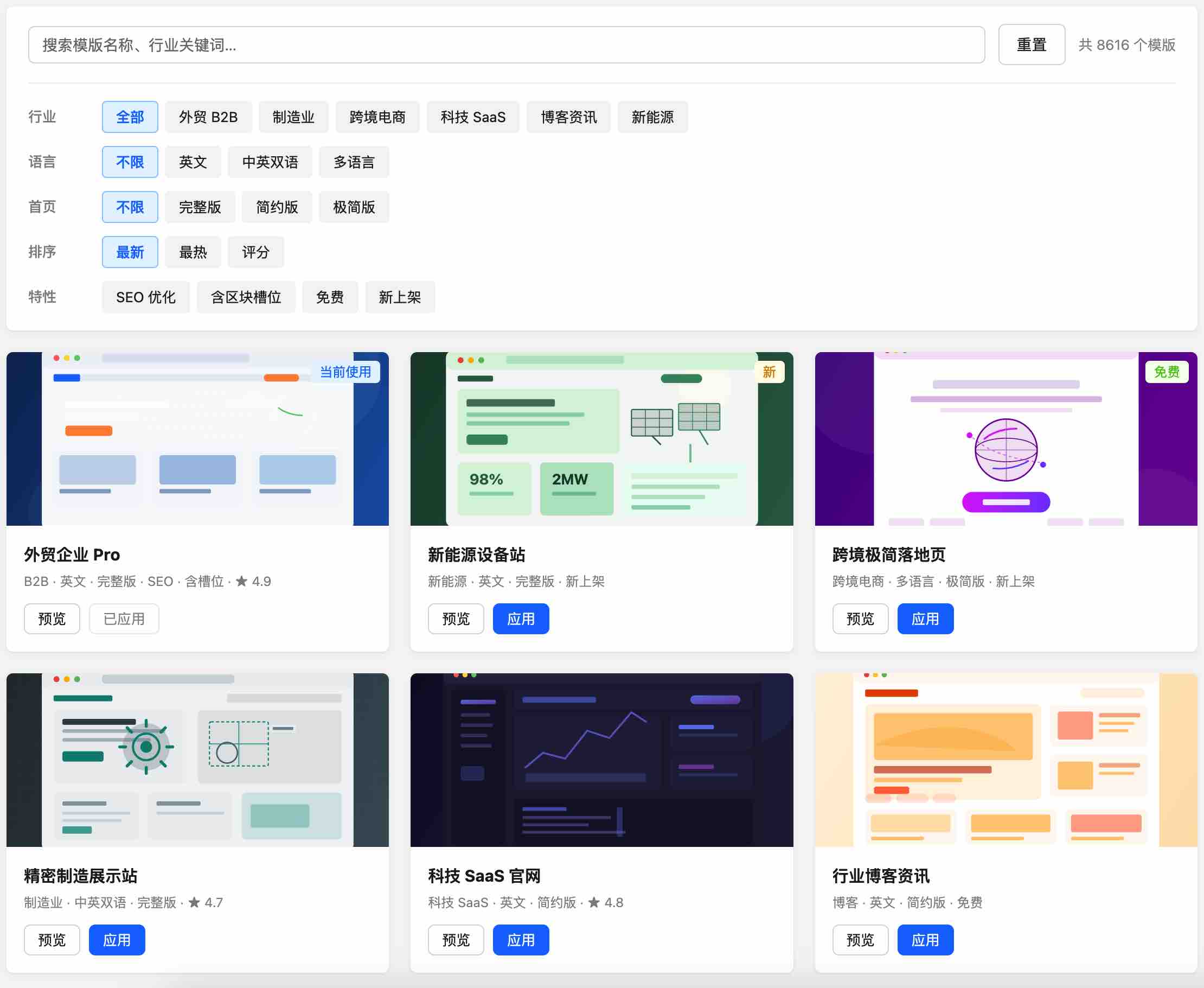Filter industry by 制造业
The image size is (1204, 988).
pyautogui.click(x=293, y=117)
